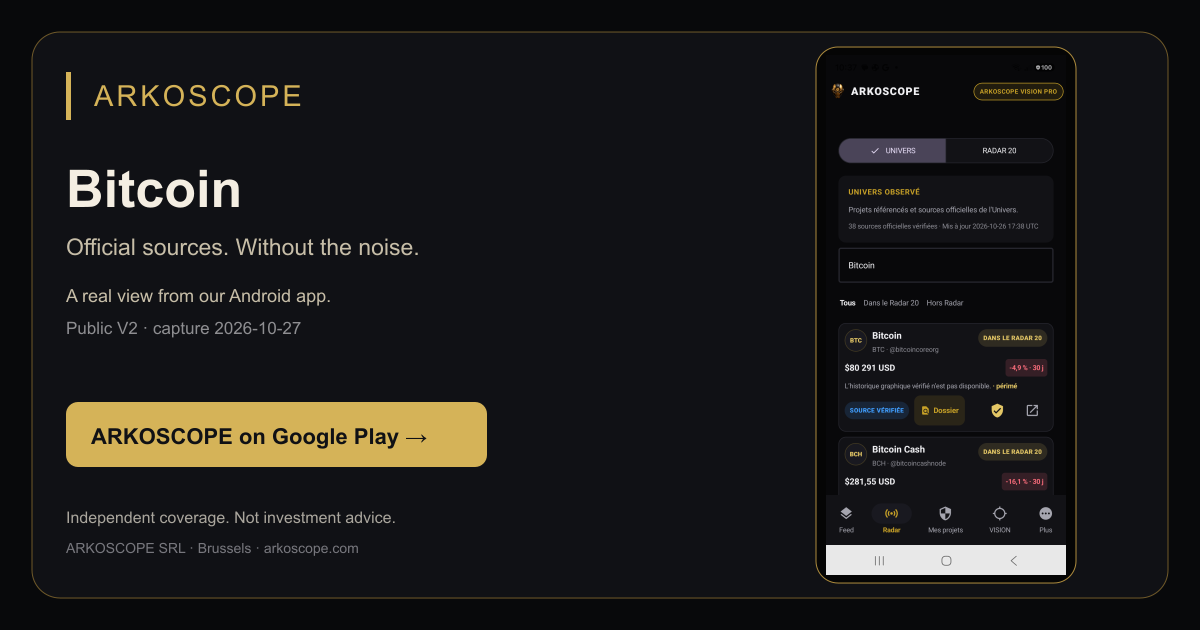Click the Bitcoin search field

[946, 265]
